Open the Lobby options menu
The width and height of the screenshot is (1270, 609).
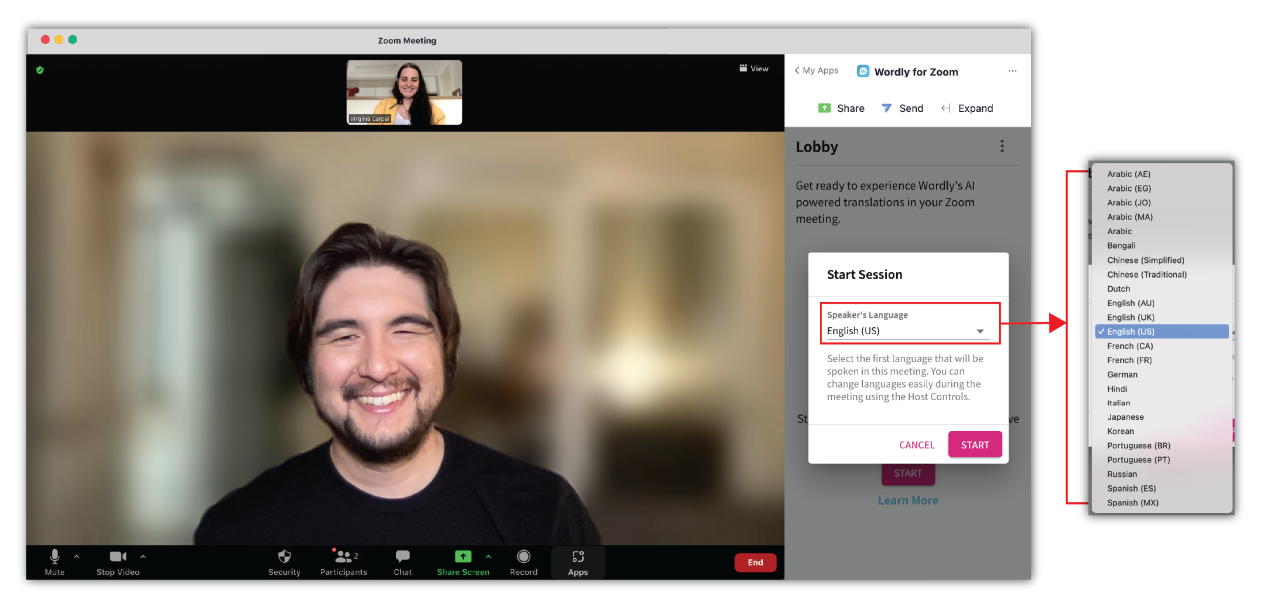1002,146
